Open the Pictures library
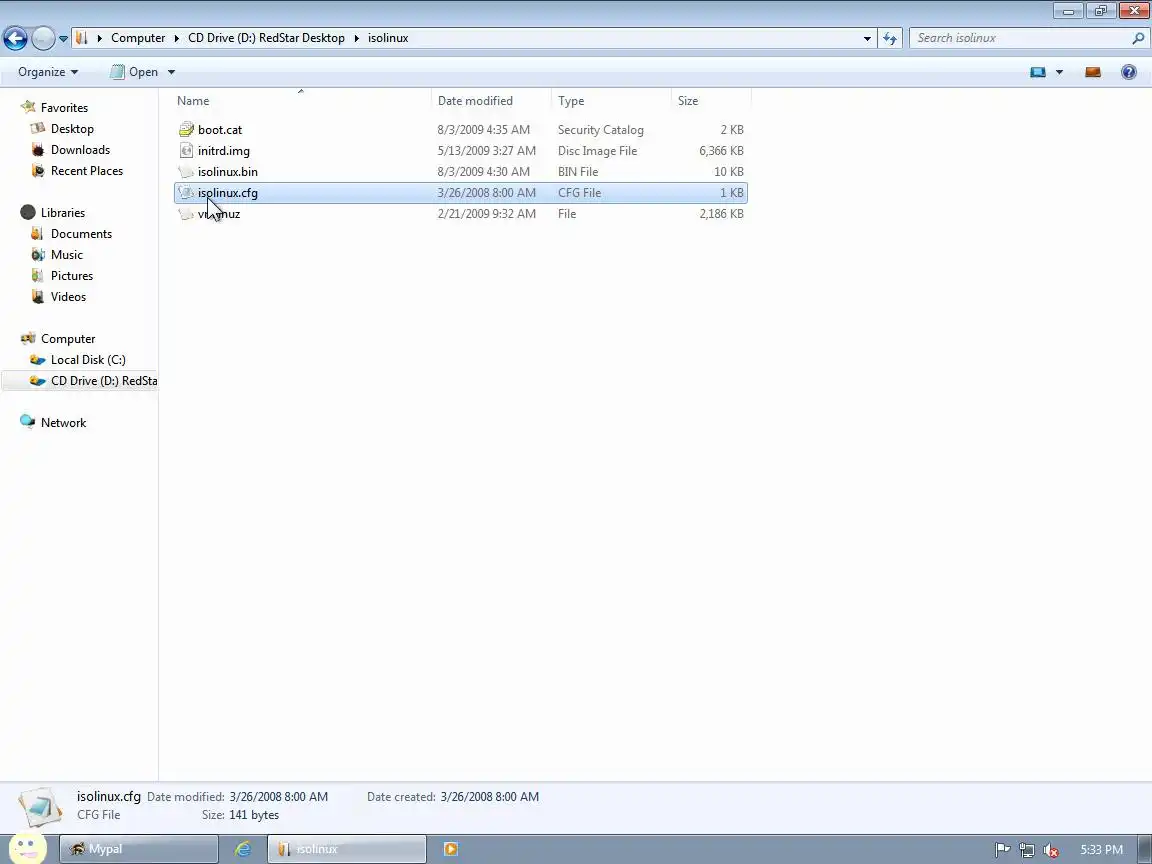Screen dimensions: 1152x864 click(71, 276)
